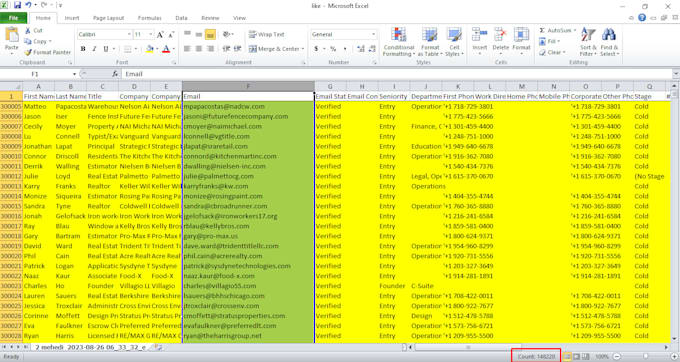Click the zoom slider in the status bar
Image resolution: width=680 pixels, height=362 pixels.
click(x=645, y=356)
